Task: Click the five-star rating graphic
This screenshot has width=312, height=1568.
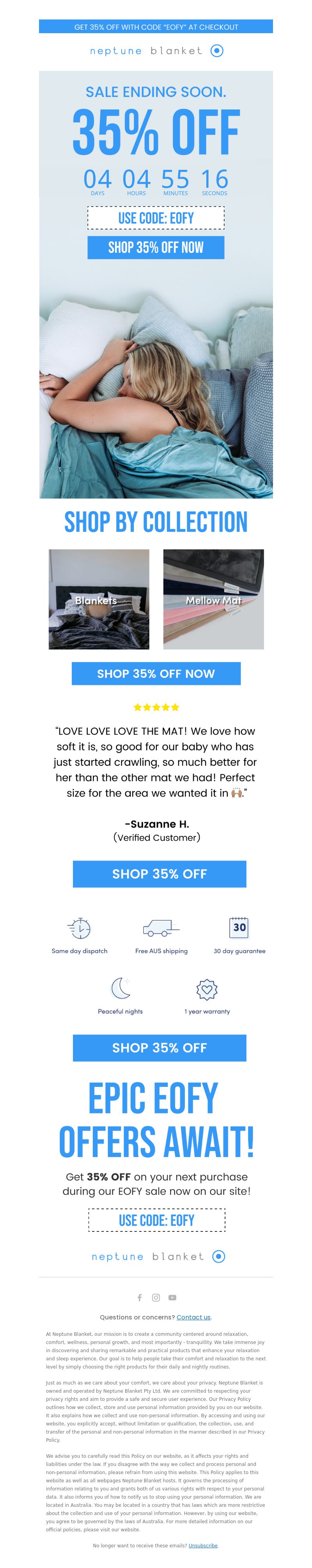Action: (156, 707)
